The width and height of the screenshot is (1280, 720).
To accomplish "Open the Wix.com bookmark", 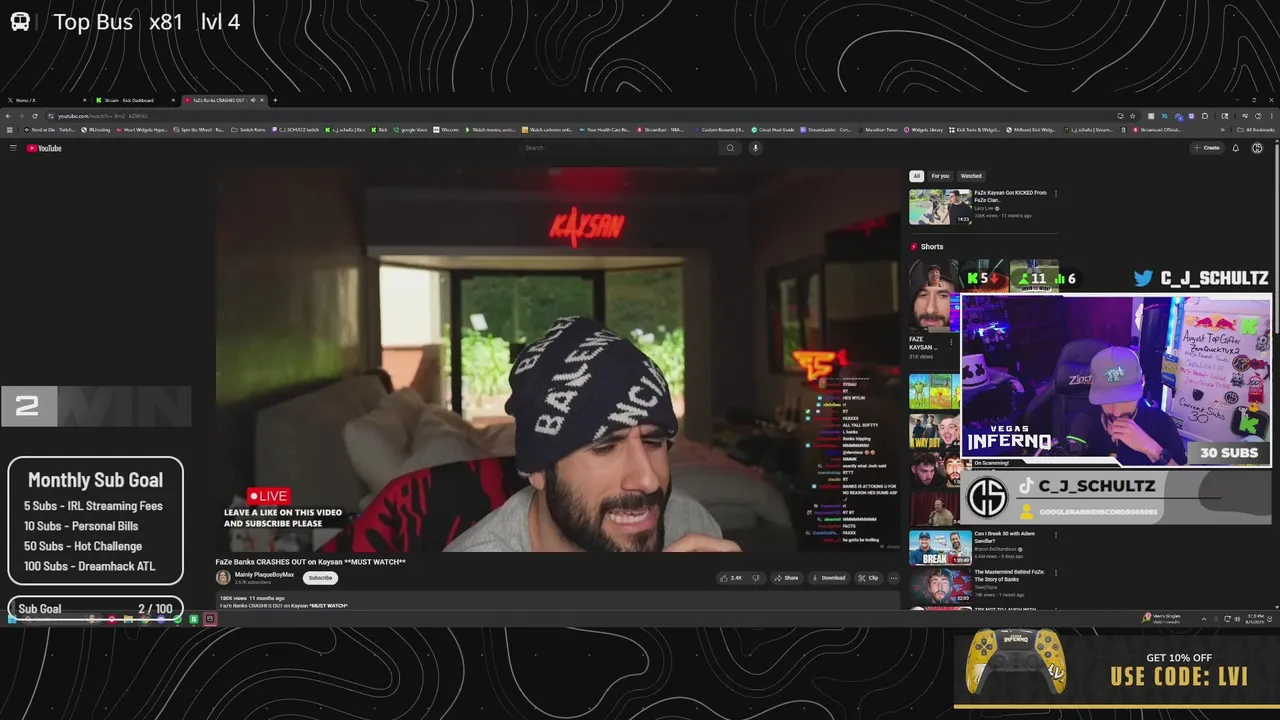I will [447, 130].
